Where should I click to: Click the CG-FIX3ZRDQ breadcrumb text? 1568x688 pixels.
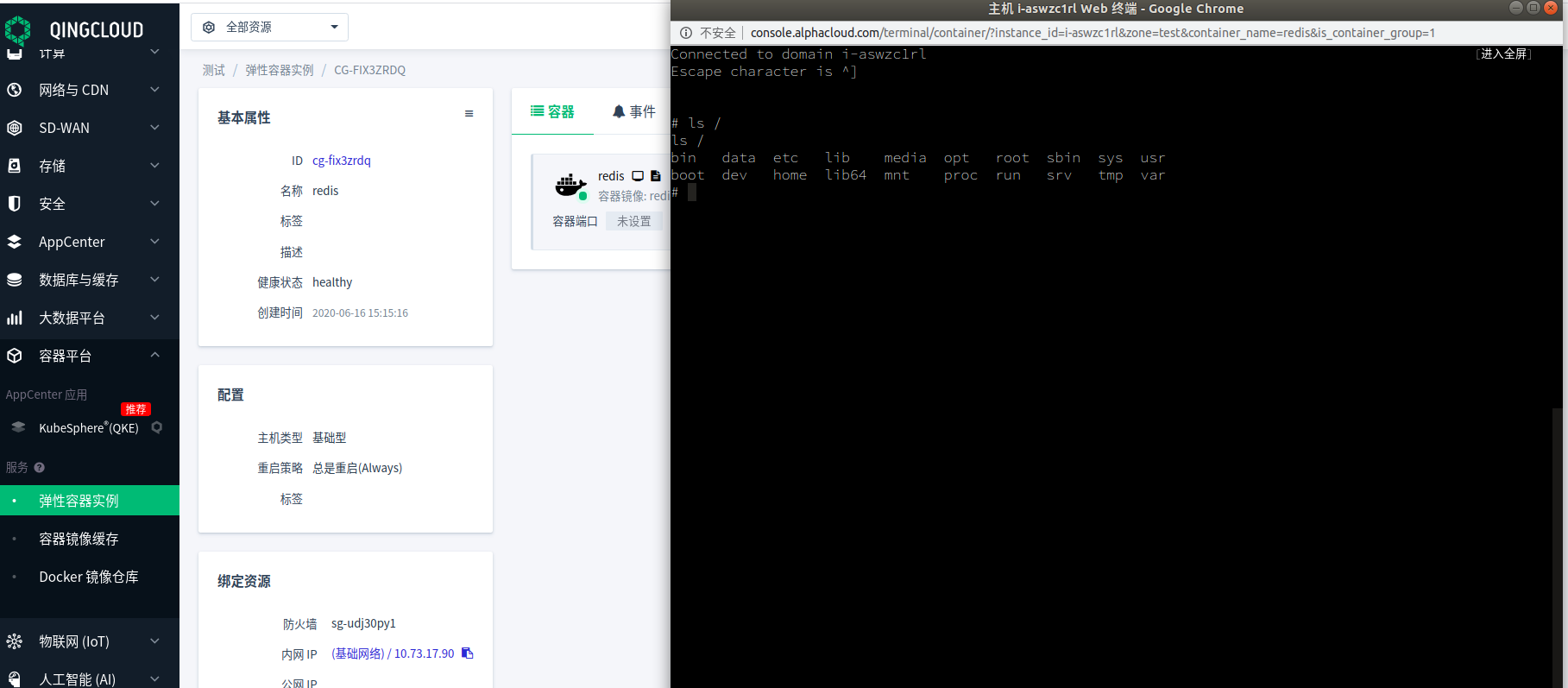coord(369,70)
